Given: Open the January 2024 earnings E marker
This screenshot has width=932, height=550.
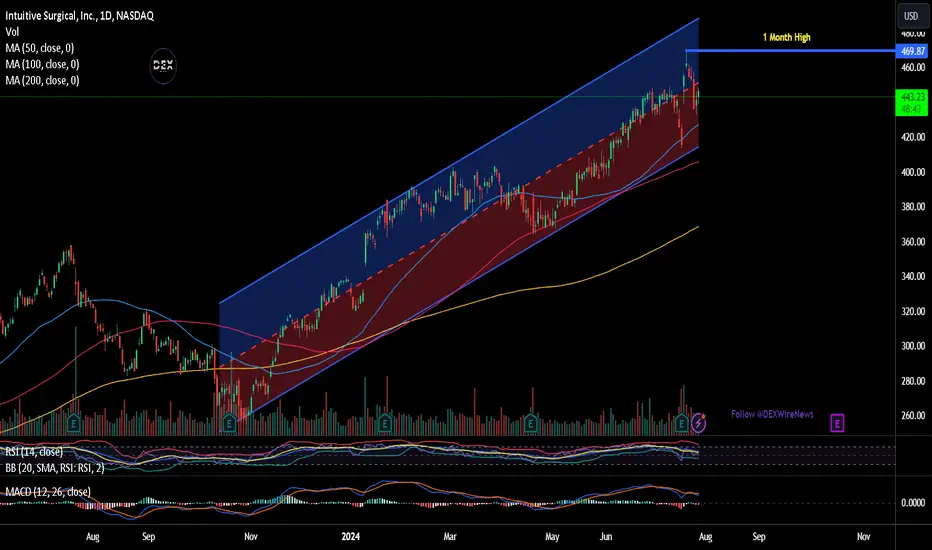Looking at the screenshot, I should click(385, 423).
